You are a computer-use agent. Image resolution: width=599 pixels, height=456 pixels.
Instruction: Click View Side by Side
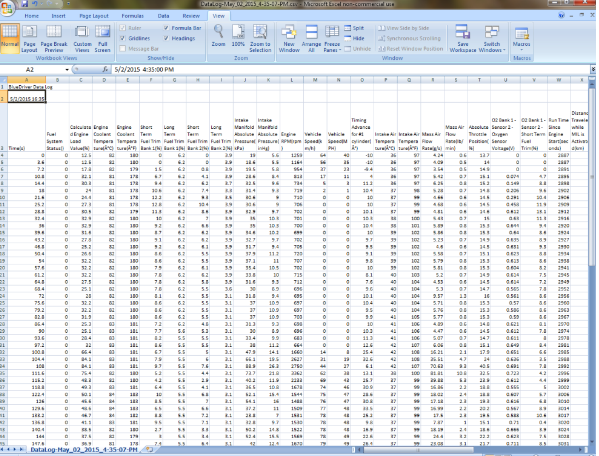[x=403, y=28]
